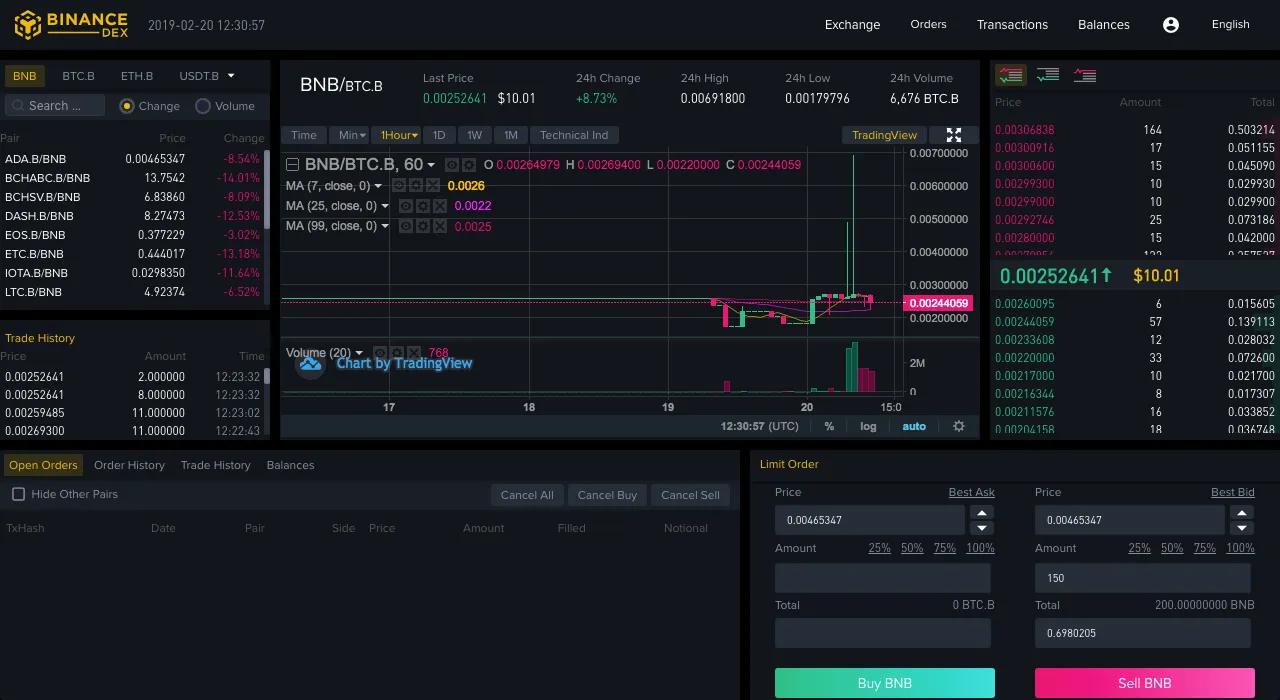Click the Sell BNB button
The image size is (1280, 700).
pos(1145,683)
